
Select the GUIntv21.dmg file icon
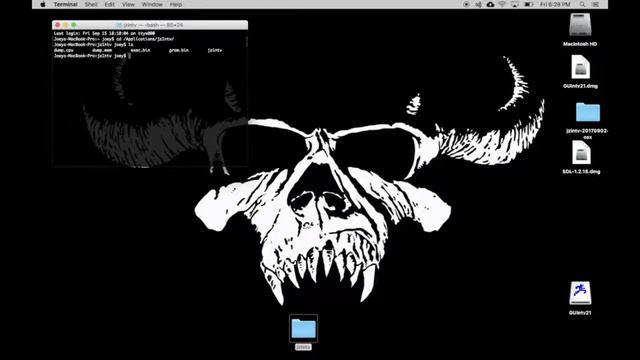point(580,67)
